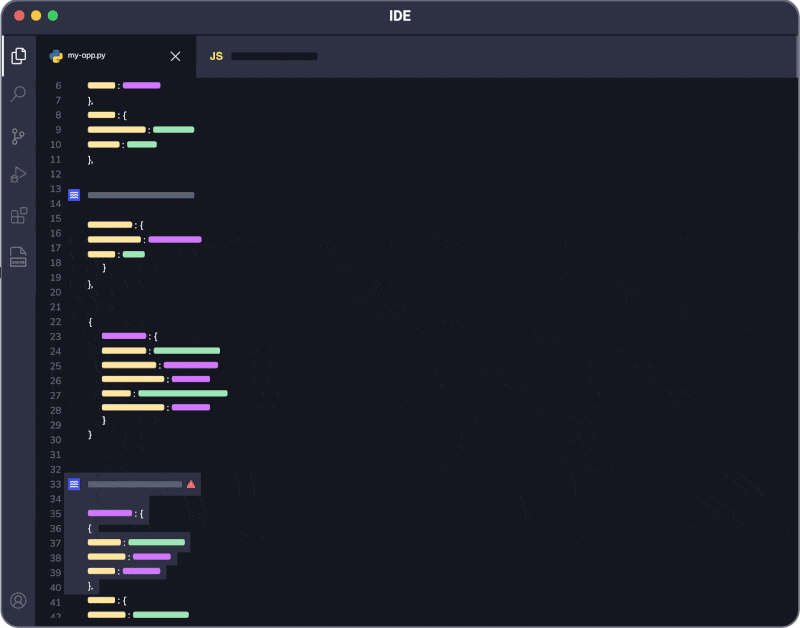800x628 pixels.
Task: Click the IDE window title
Action: pyautogui.click(x=400, y=16)
